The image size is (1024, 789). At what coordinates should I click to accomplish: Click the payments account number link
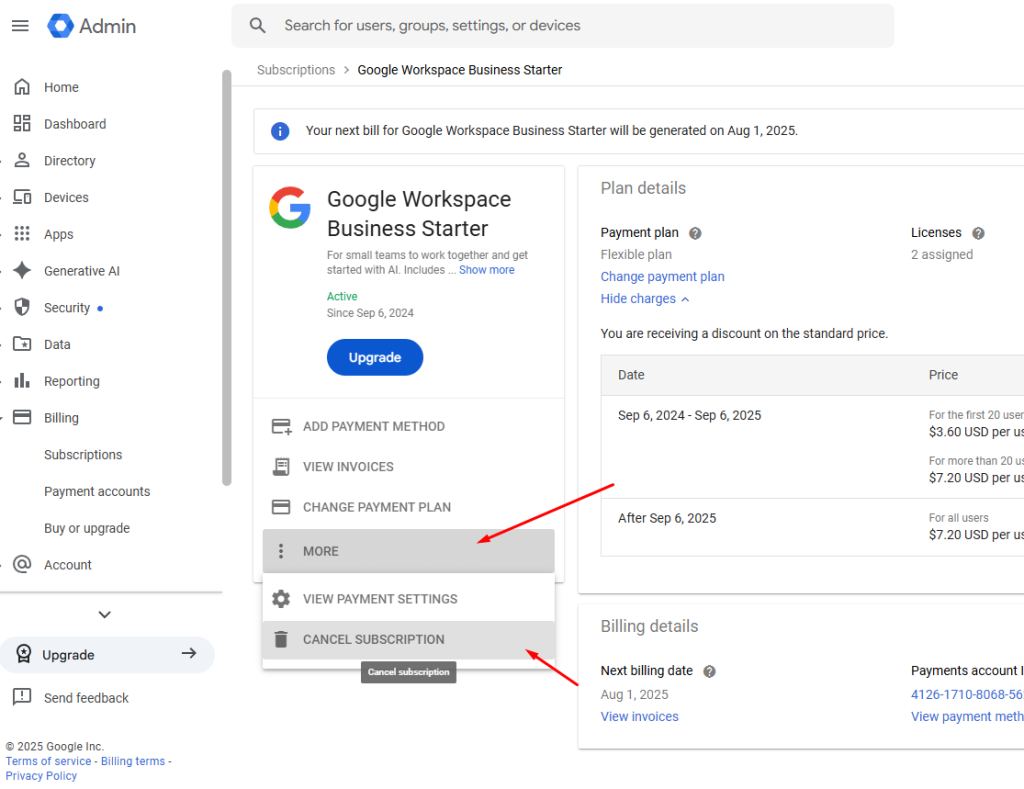967,694
